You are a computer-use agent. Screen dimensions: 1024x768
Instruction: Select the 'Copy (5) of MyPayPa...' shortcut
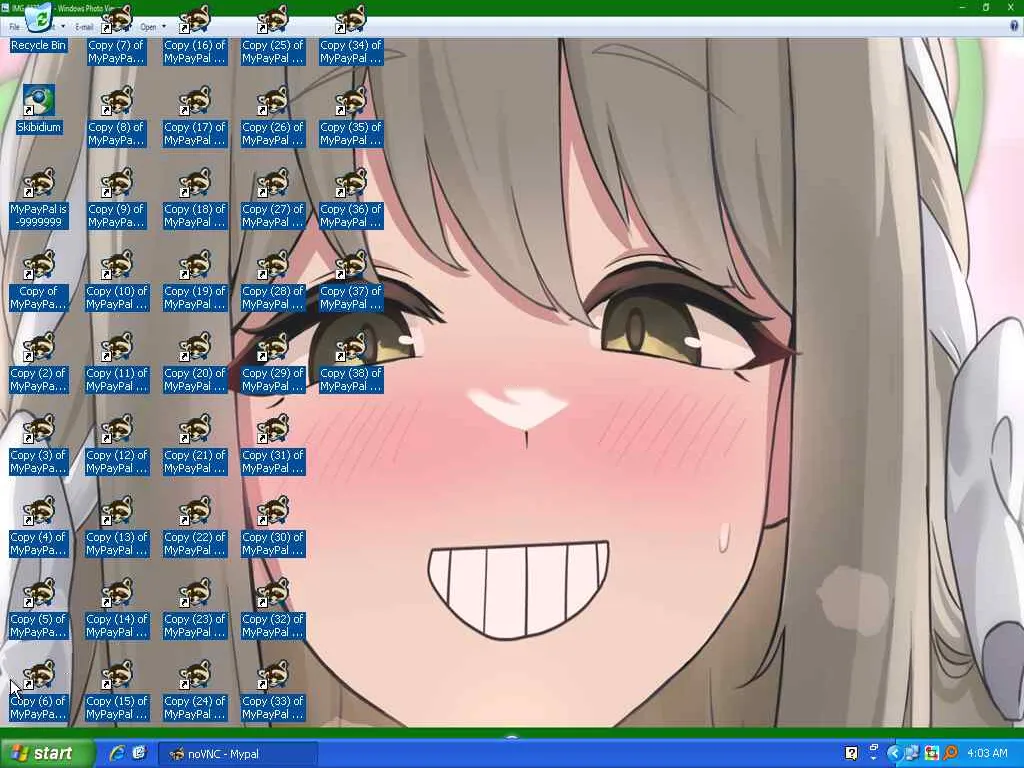point(39,609)
